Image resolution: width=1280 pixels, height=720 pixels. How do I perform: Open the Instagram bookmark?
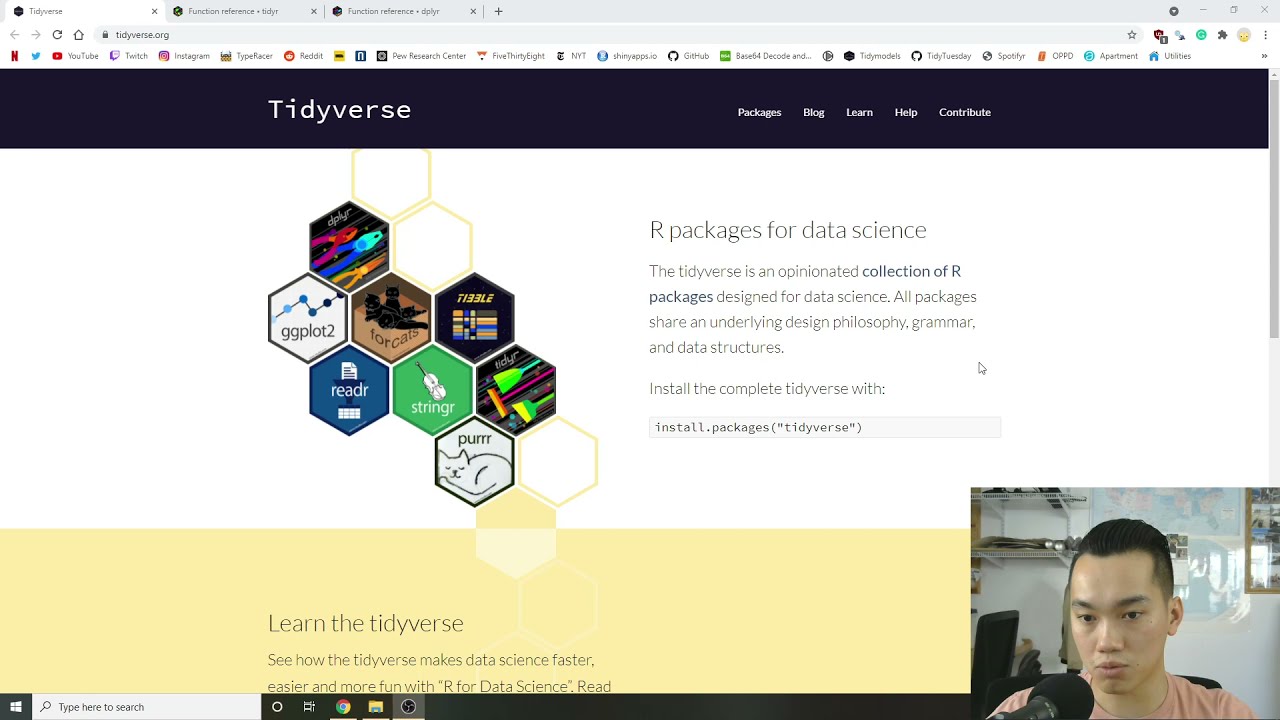tap(184, 56)
